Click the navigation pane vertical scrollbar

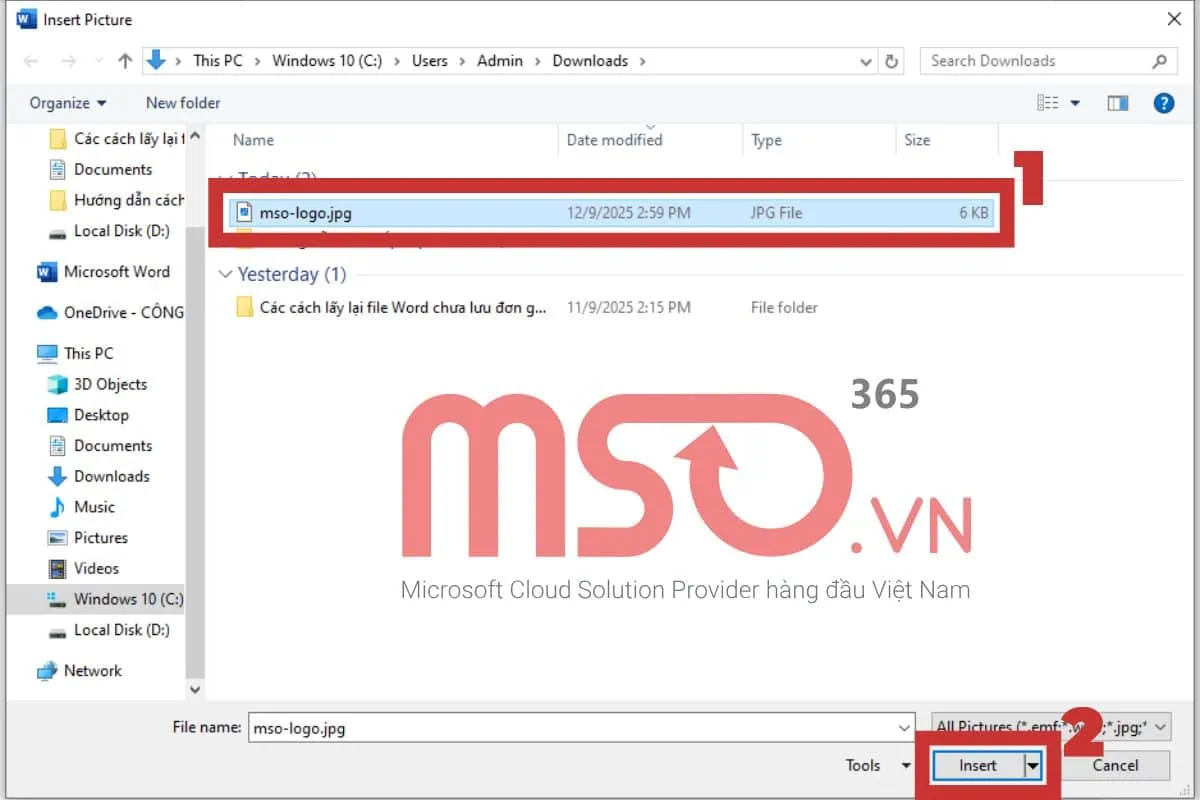point(196,400)
